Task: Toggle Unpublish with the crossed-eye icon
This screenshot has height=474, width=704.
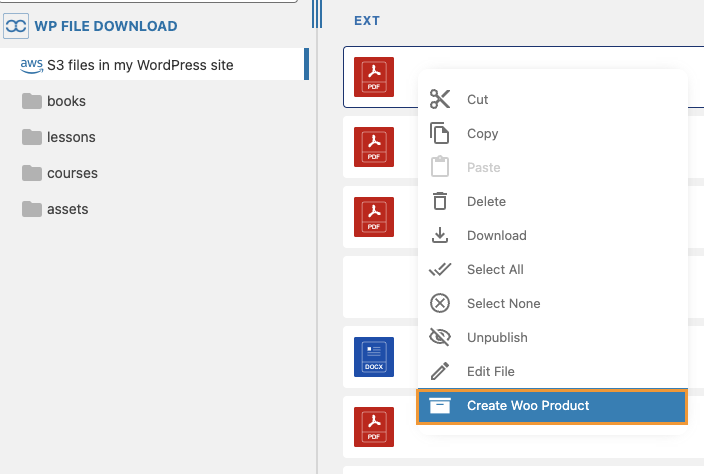Action: [440, 337]
